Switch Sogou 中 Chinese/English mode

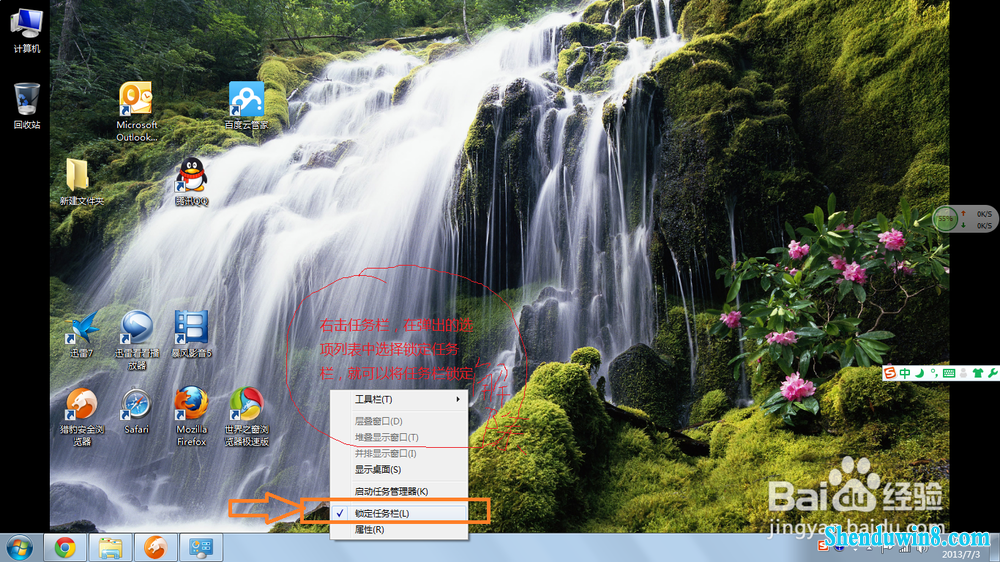point(904,373)
